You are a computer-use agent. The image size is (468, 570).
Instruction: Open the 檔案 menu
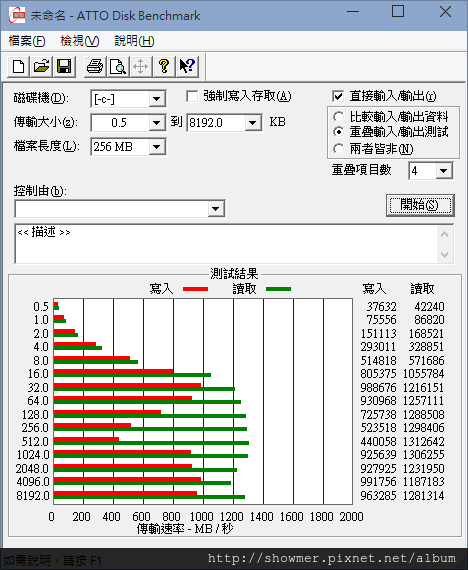27,41
